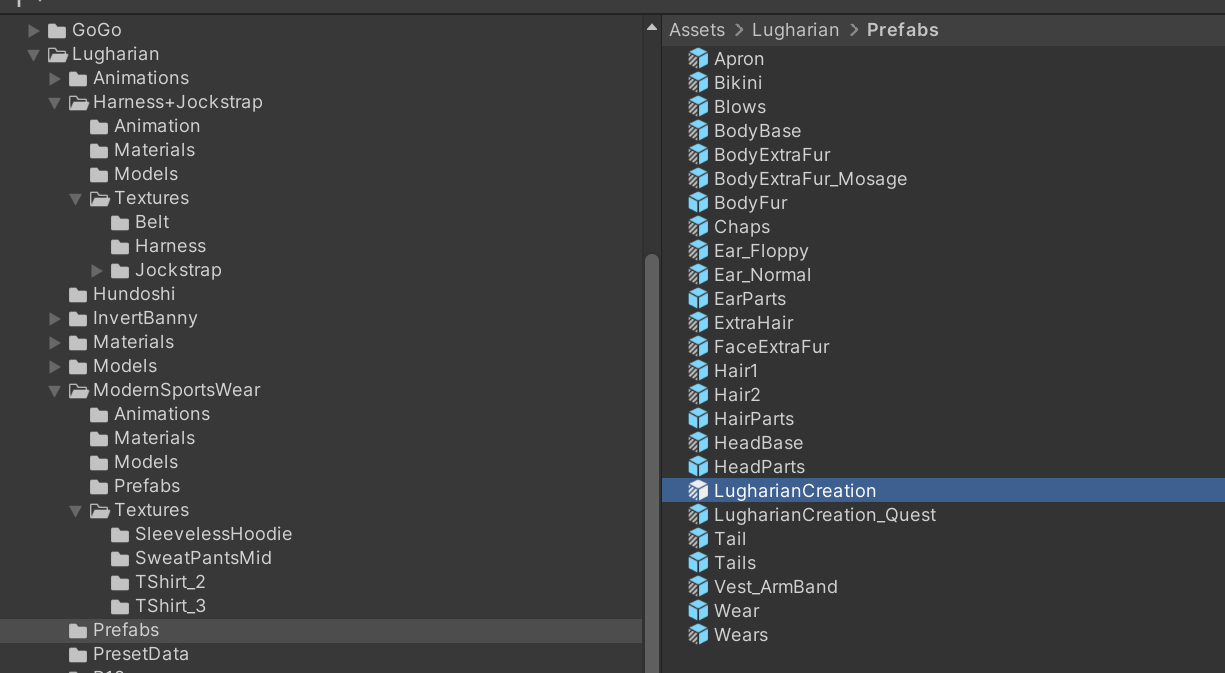Click the Wear prefab cube icon
This screenshot has width=1225, height=673.
tap(698, 611)
